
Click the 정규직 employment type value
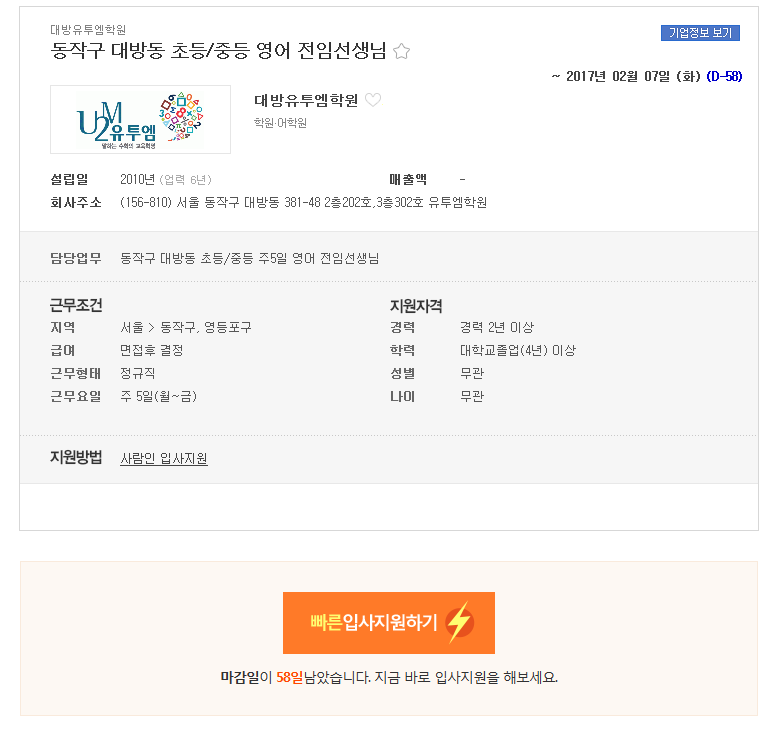tap(138, 373)
